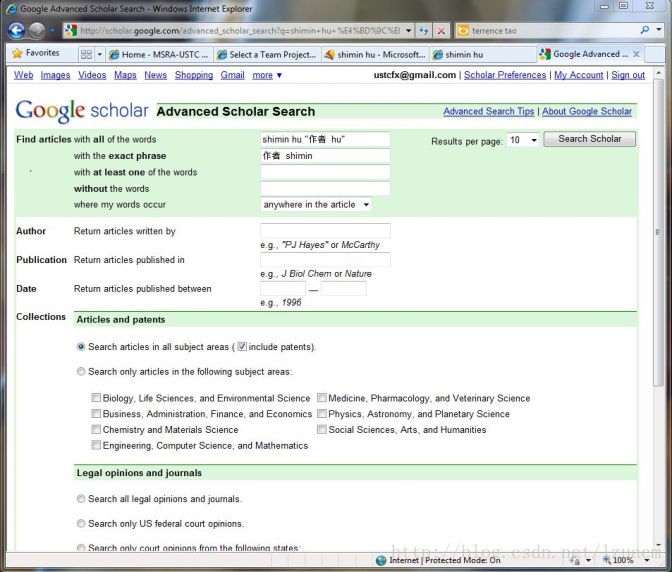Open the Quick Tabs grid icon
The width and height of the screenshot is (672, 572).
pyautogui.click(x=86, y=54)
